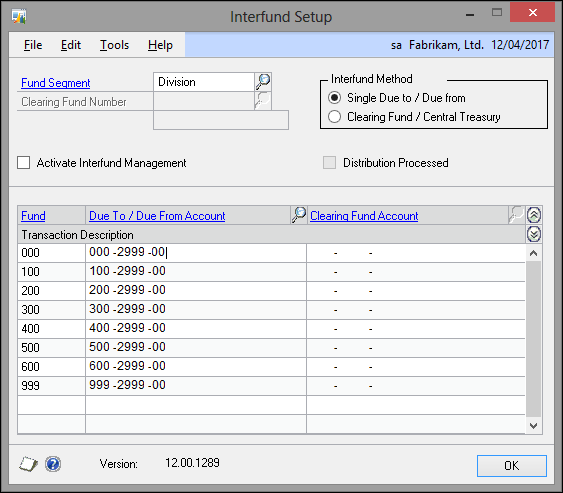Image resolution: width=563 pixels, height=493 pixels.
Task: Follow the Fund Segment link
Action: pyautogui.click(x=56, y=83)
